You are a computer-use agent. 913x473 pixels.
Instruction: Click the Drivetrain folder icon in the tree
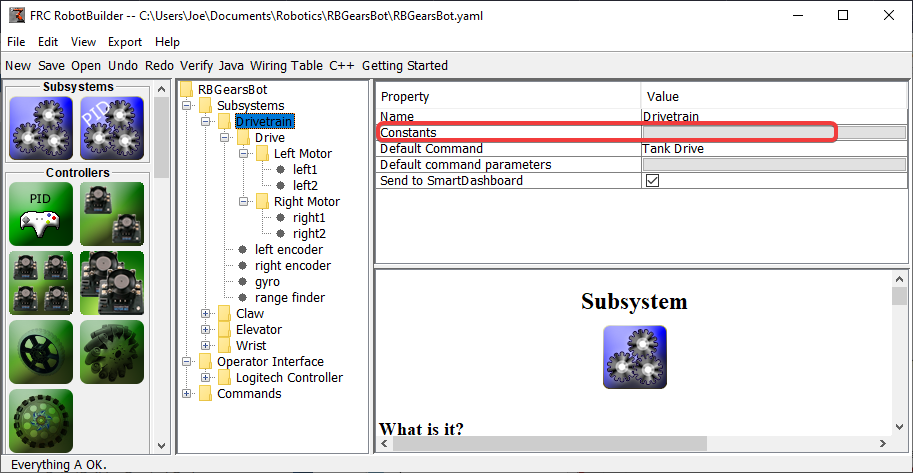click(224, 122)
